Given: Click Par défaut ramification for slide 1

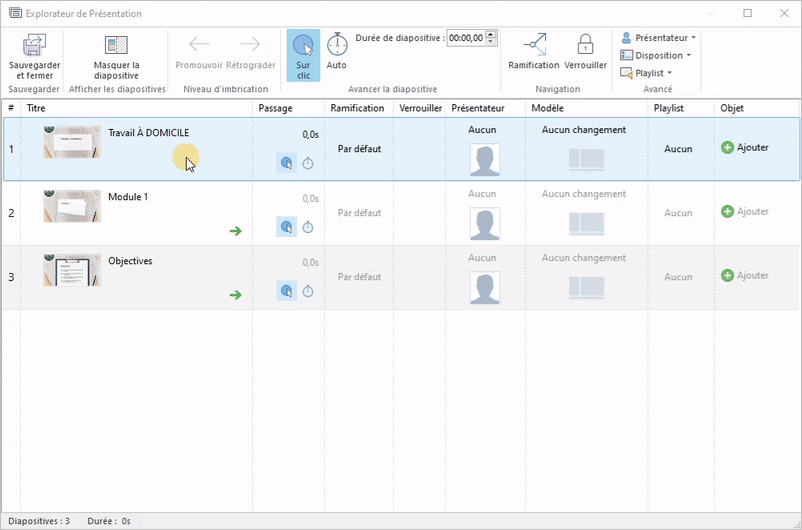Looking at the screenshot, I should (x=359, y=149).
